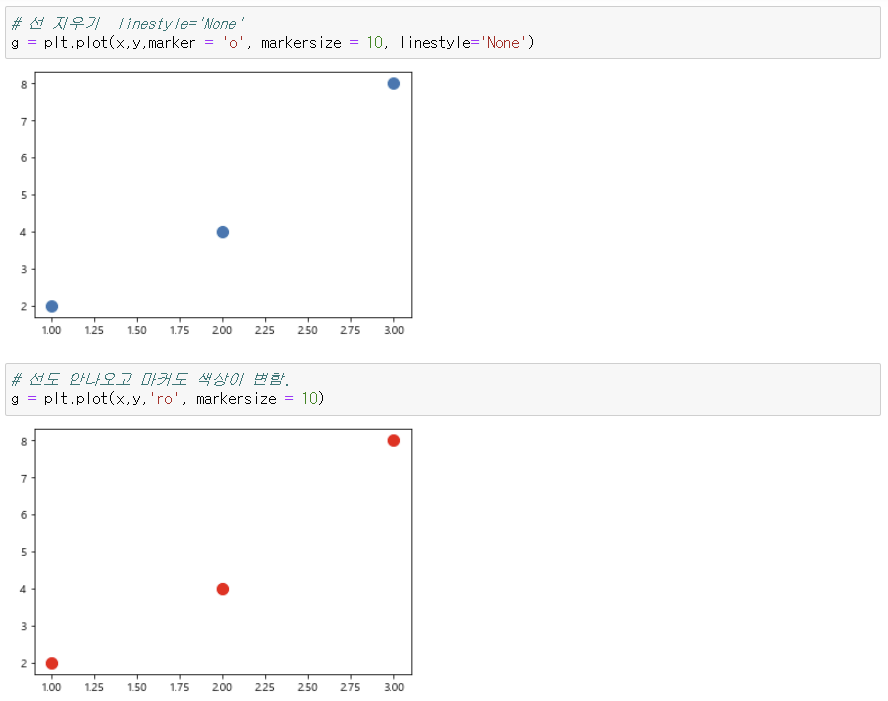Click the first code cell with linestyle='None'
Image resolution: width=888 pixels, height=701 pixels.
pyautogui.click(x=443, y=33)
